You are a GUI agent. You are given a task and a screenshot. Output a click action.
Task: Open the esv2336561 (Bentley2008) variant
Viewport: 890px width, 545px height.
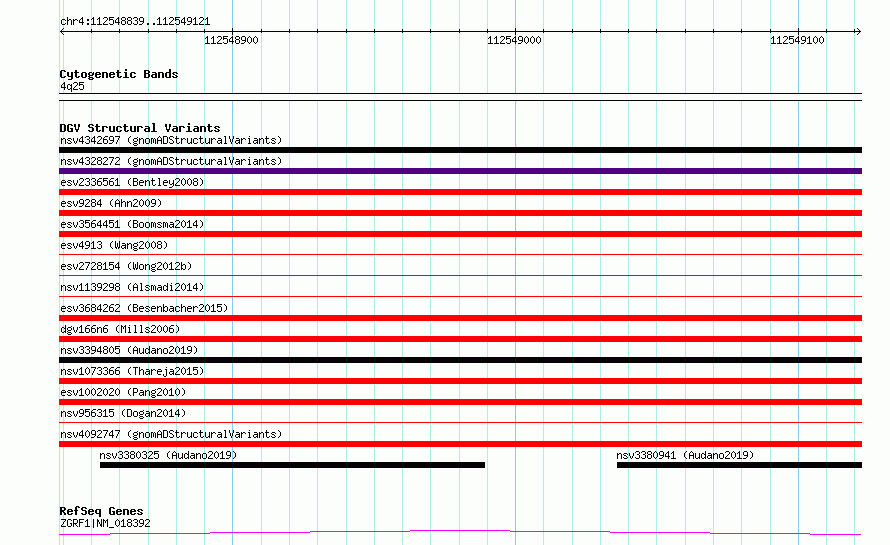(x=132, y=182)
